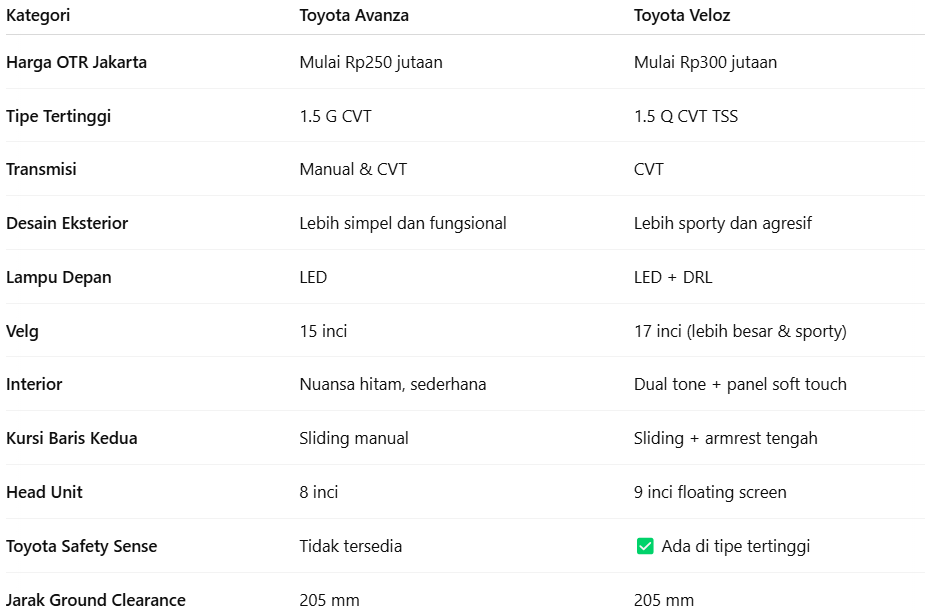Click Ada di tipe tertinggi text
The width and height of the screenshot is (925, 610).
[735, 546]
